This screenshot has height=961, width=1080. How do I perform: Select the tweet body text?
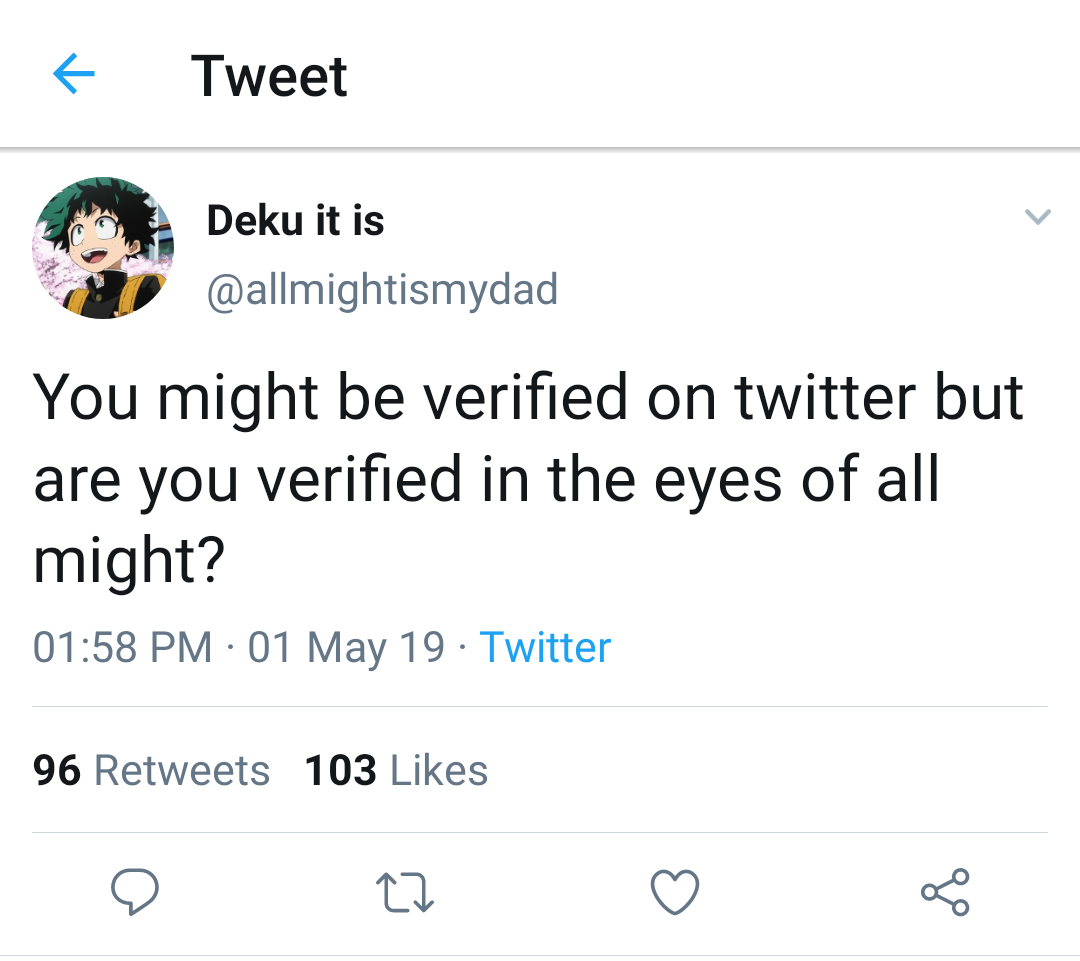[528, 478]
